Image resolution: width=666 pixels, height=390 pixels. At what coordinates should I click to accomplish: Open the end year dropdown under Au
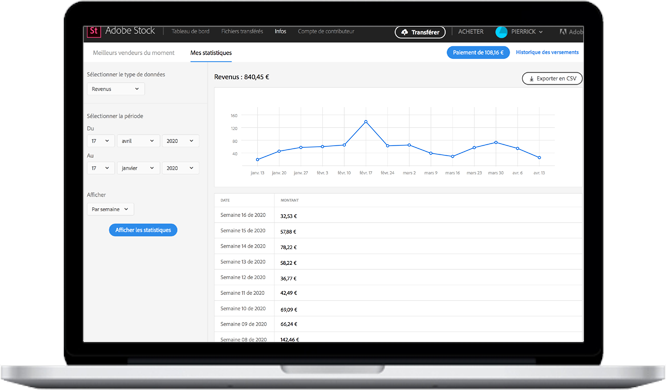click(180, 168)
